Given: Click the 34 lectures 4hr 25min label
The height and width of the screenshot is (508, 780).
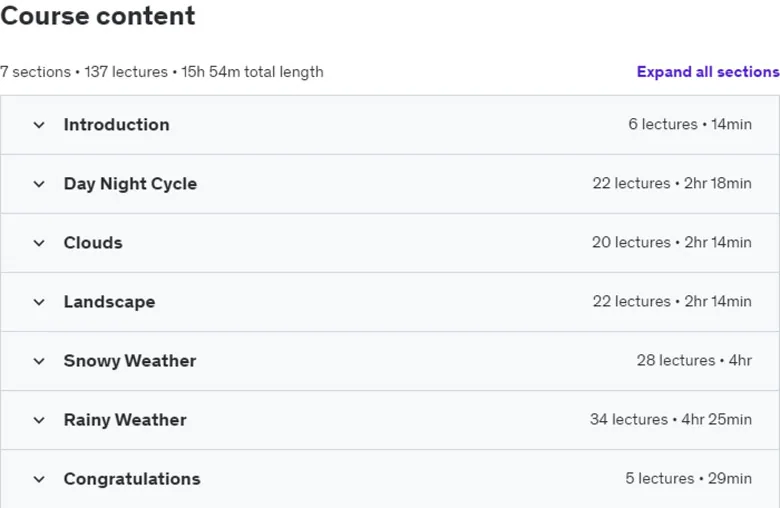Looking at the screenshot, I should [x=671, y=419].
